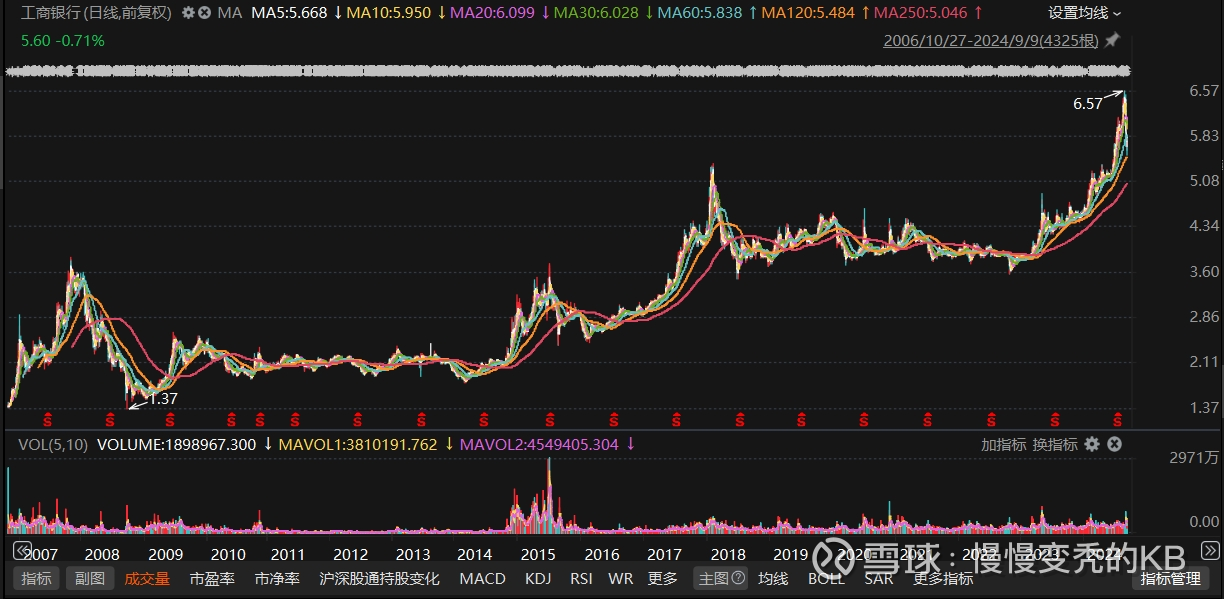Open 指标管理 panel

coord(1170,578)
